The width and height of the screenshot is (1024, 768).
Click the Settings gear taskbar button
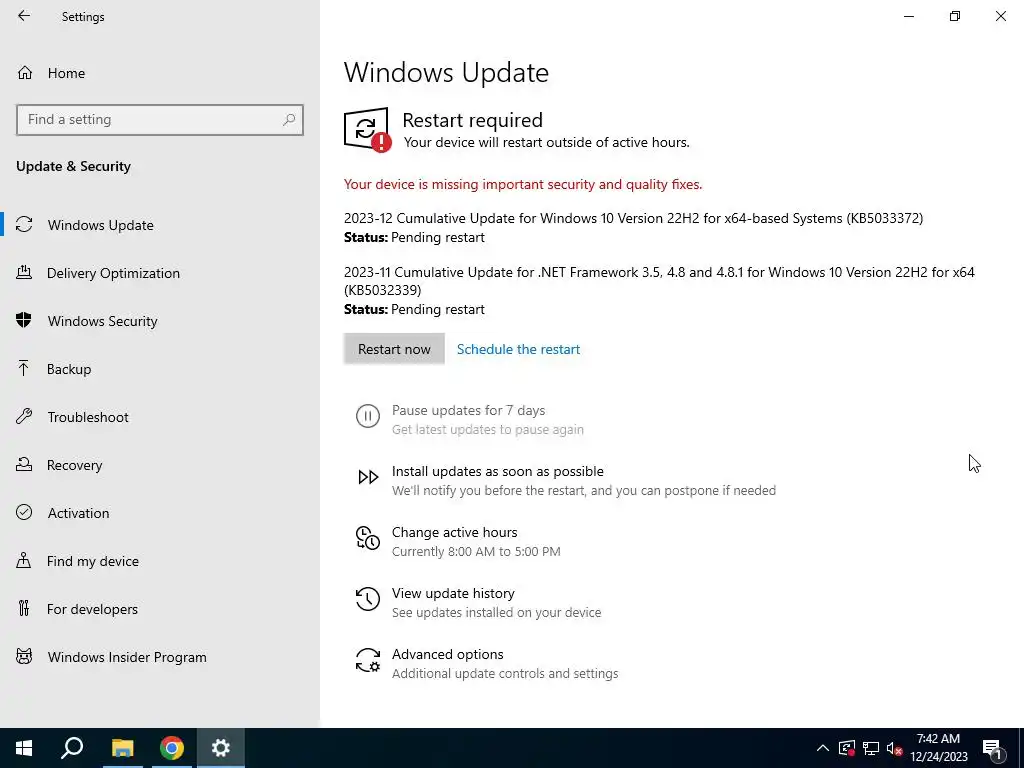pyautogui.click(x=221, y=748)
